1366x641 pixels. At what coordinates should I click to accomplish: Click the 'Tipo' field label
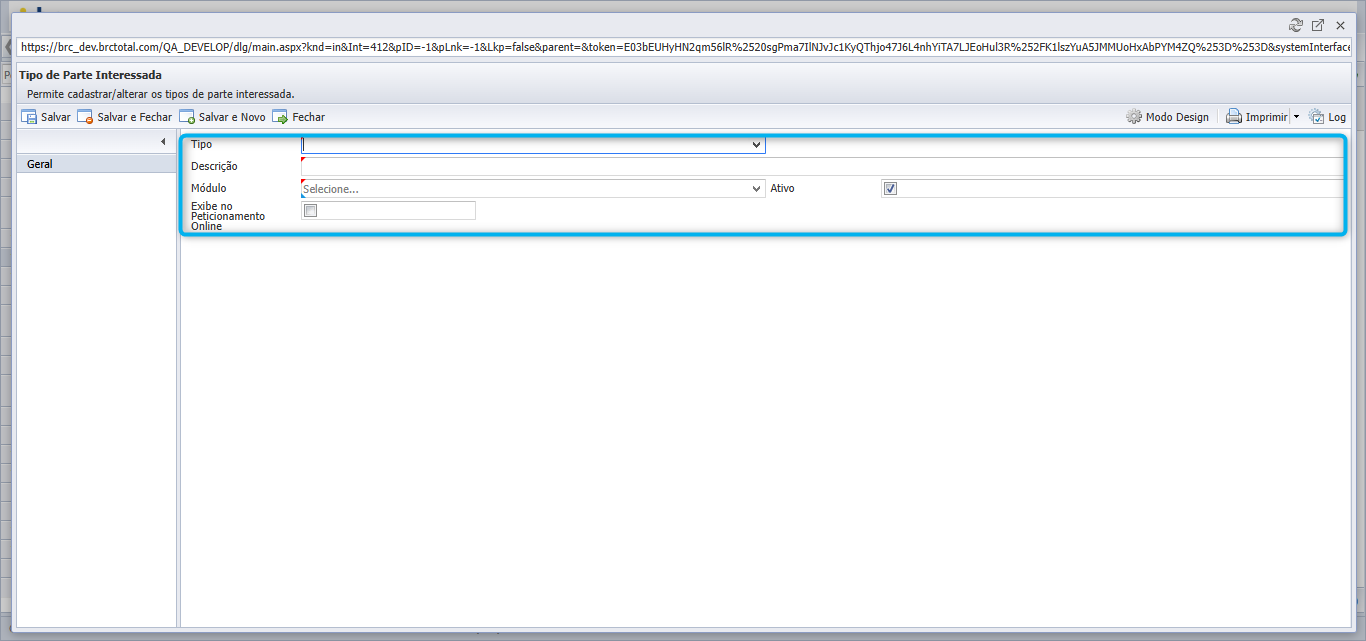(201, 145)
